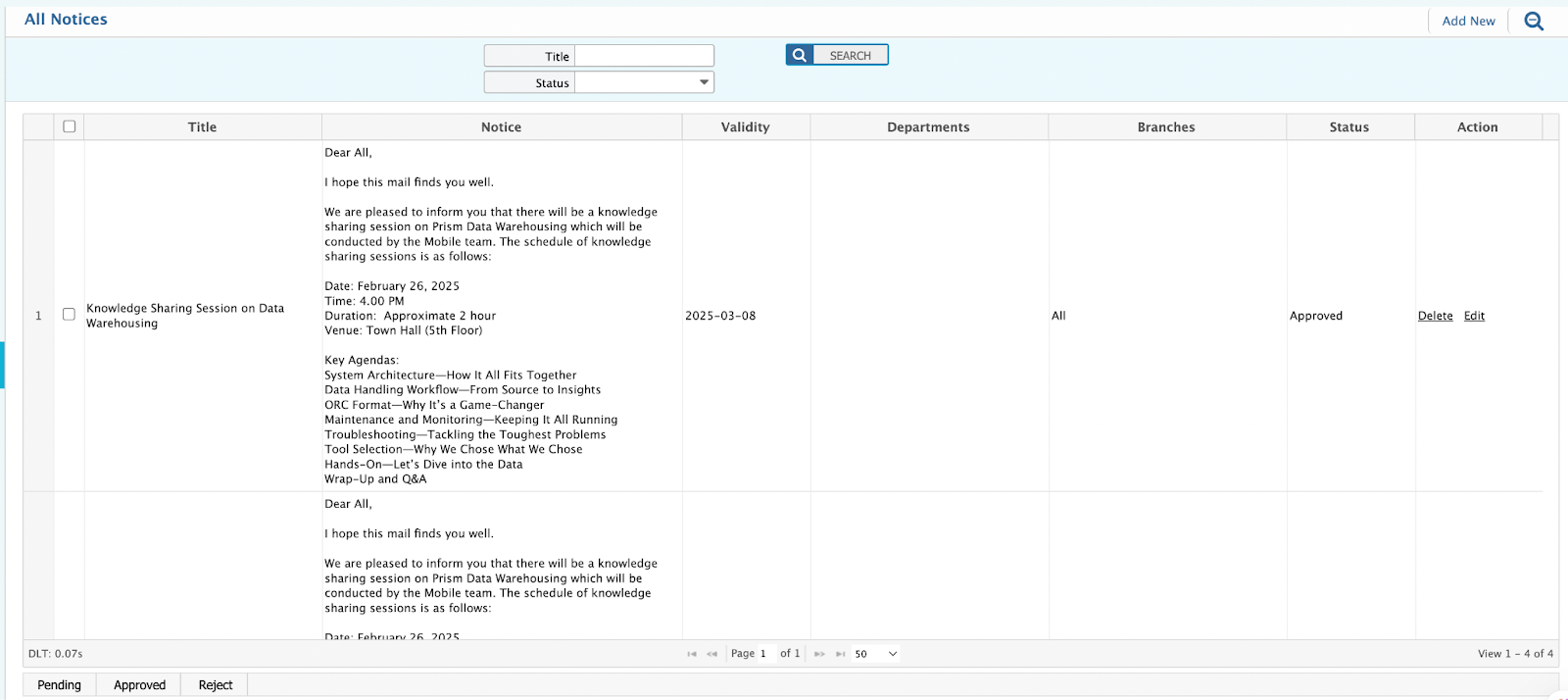Click the Add New link
The width and height of the screenshot is (1568, 700).
[x=1468, y=21]
